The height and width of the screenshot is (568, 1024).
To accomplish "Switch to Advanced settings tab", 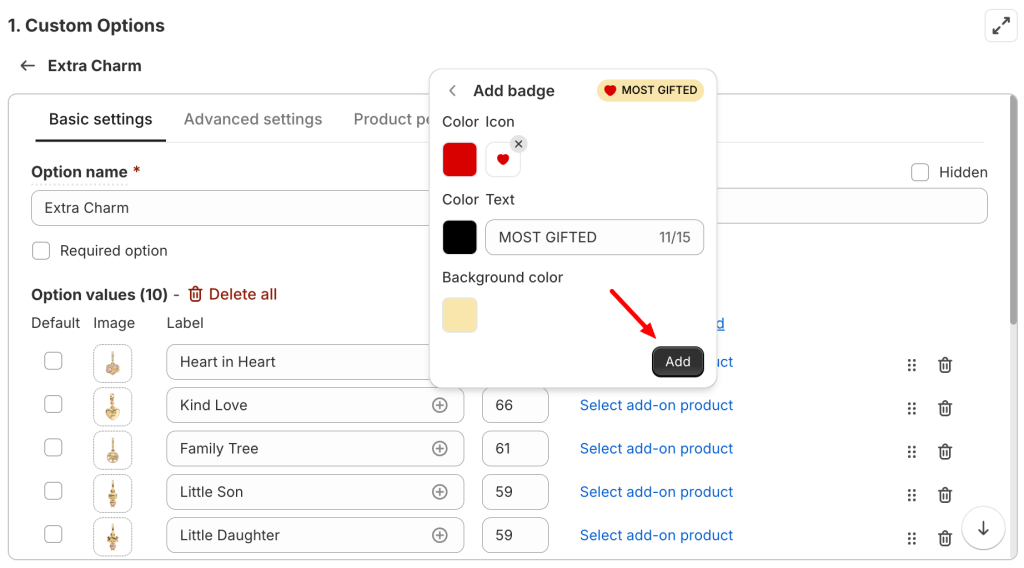I will (253, 119).
